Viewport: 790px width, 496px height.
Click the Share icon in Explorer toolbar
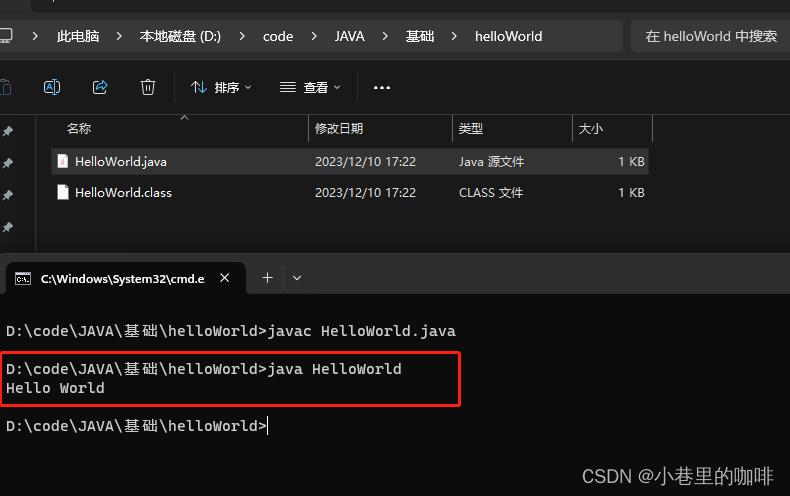[100, 87]
